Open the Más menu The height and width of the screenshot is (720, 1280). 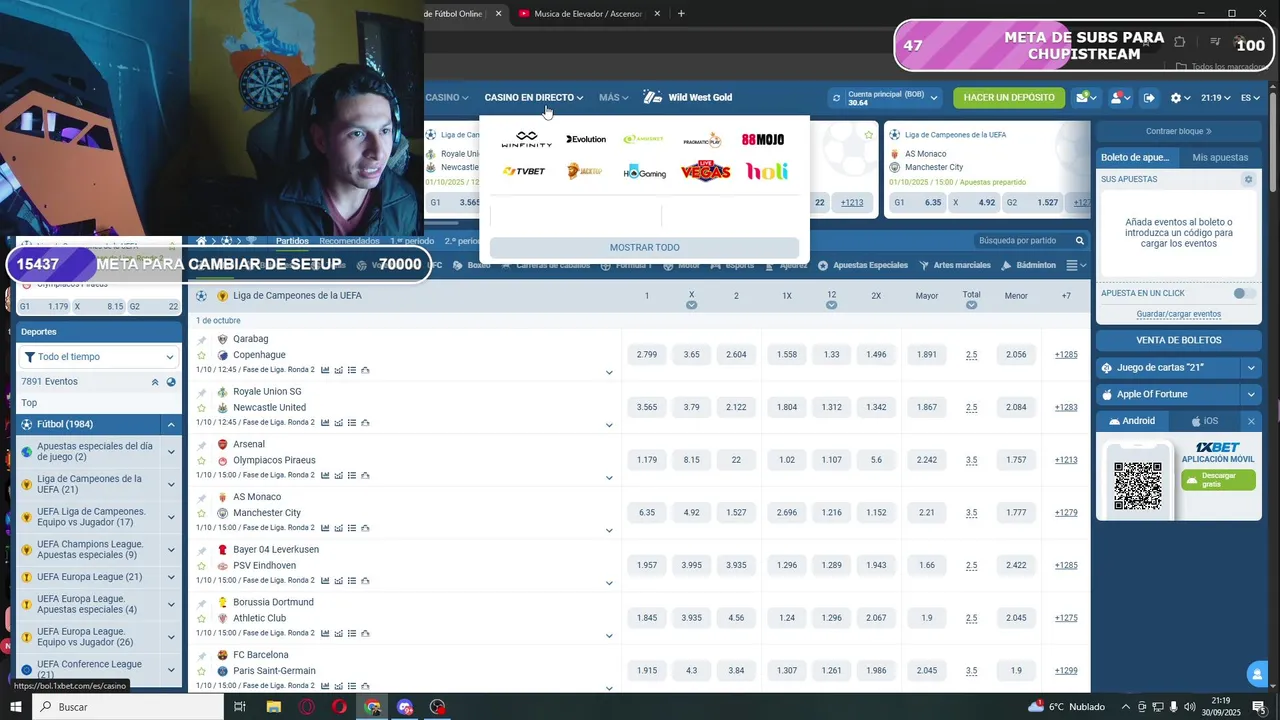[613, 98]
